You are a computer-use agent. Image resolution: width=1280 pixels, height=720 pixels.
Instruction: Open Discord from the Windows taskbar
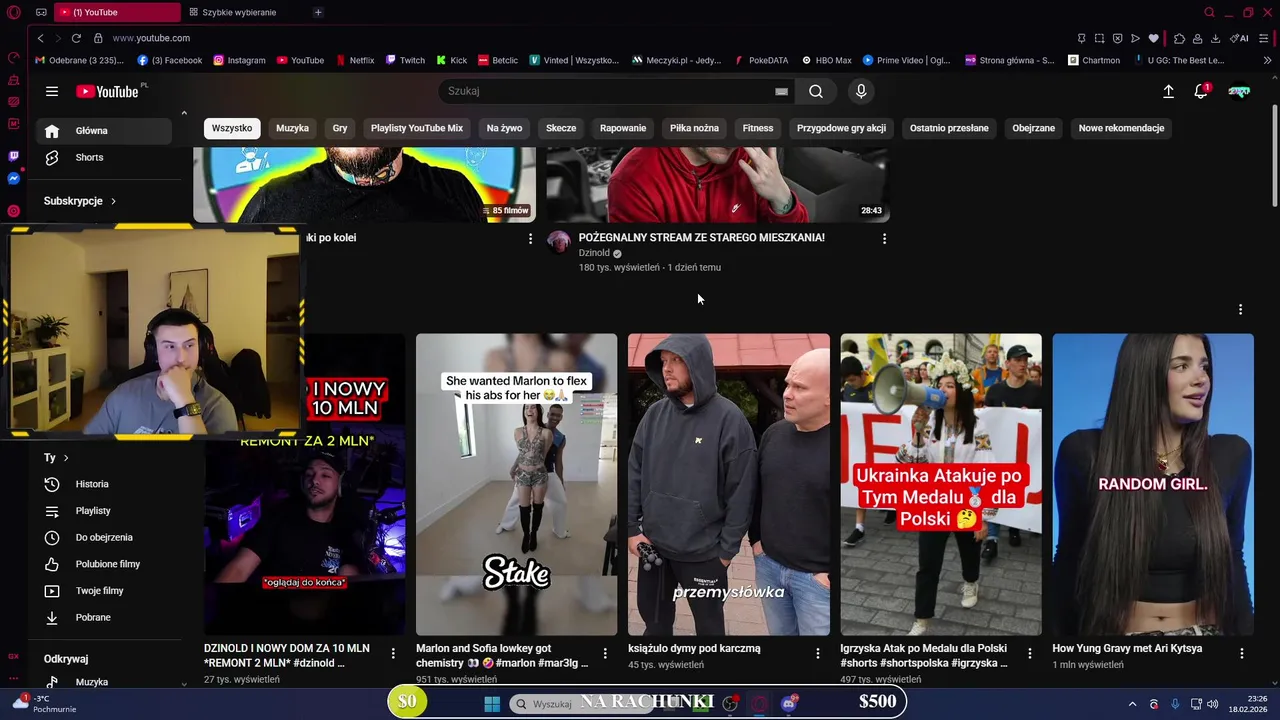(x=789, y=703)
